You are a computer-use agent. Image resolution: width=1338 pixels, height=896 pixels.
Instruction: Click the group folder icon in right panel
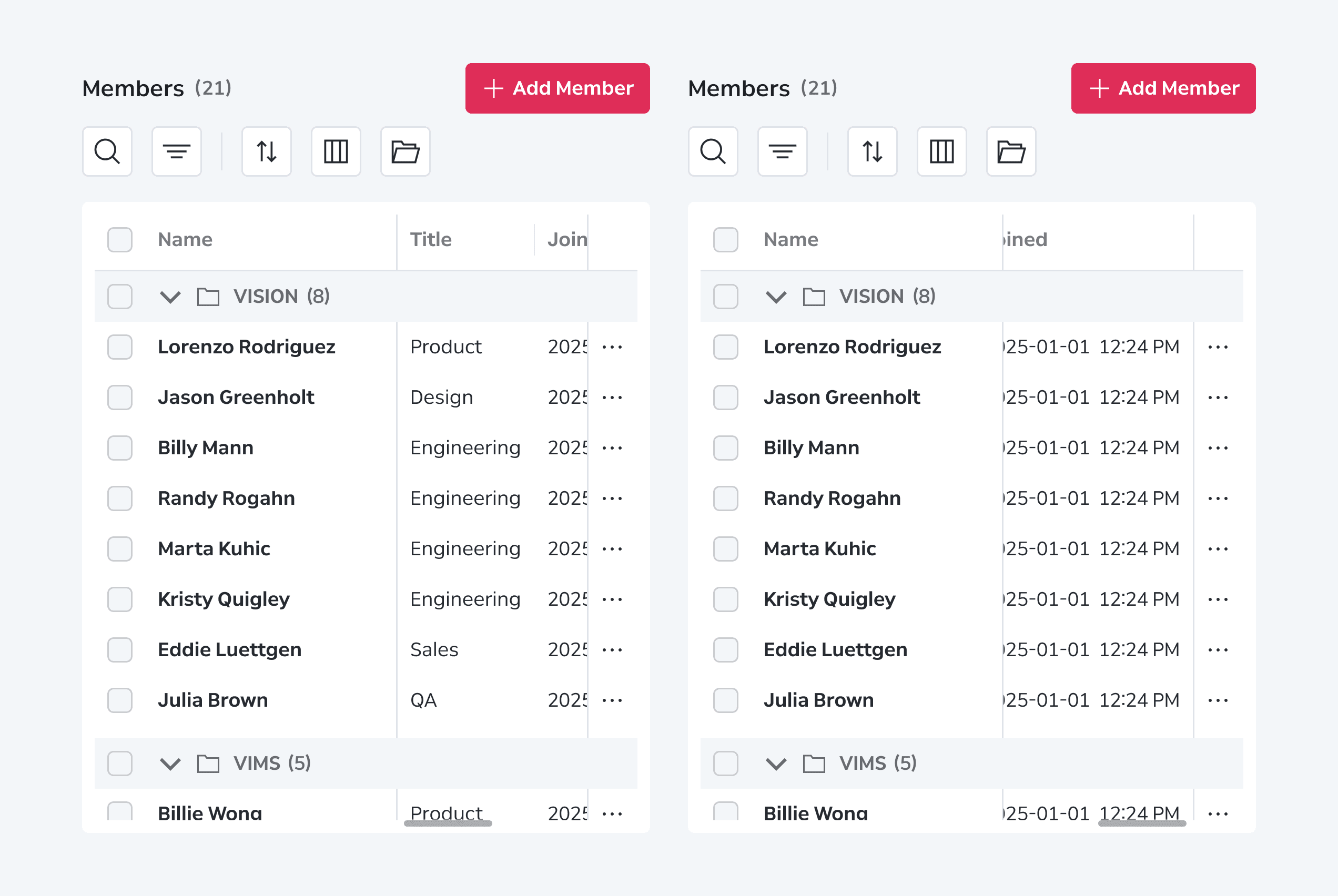tap(1011, 151)
